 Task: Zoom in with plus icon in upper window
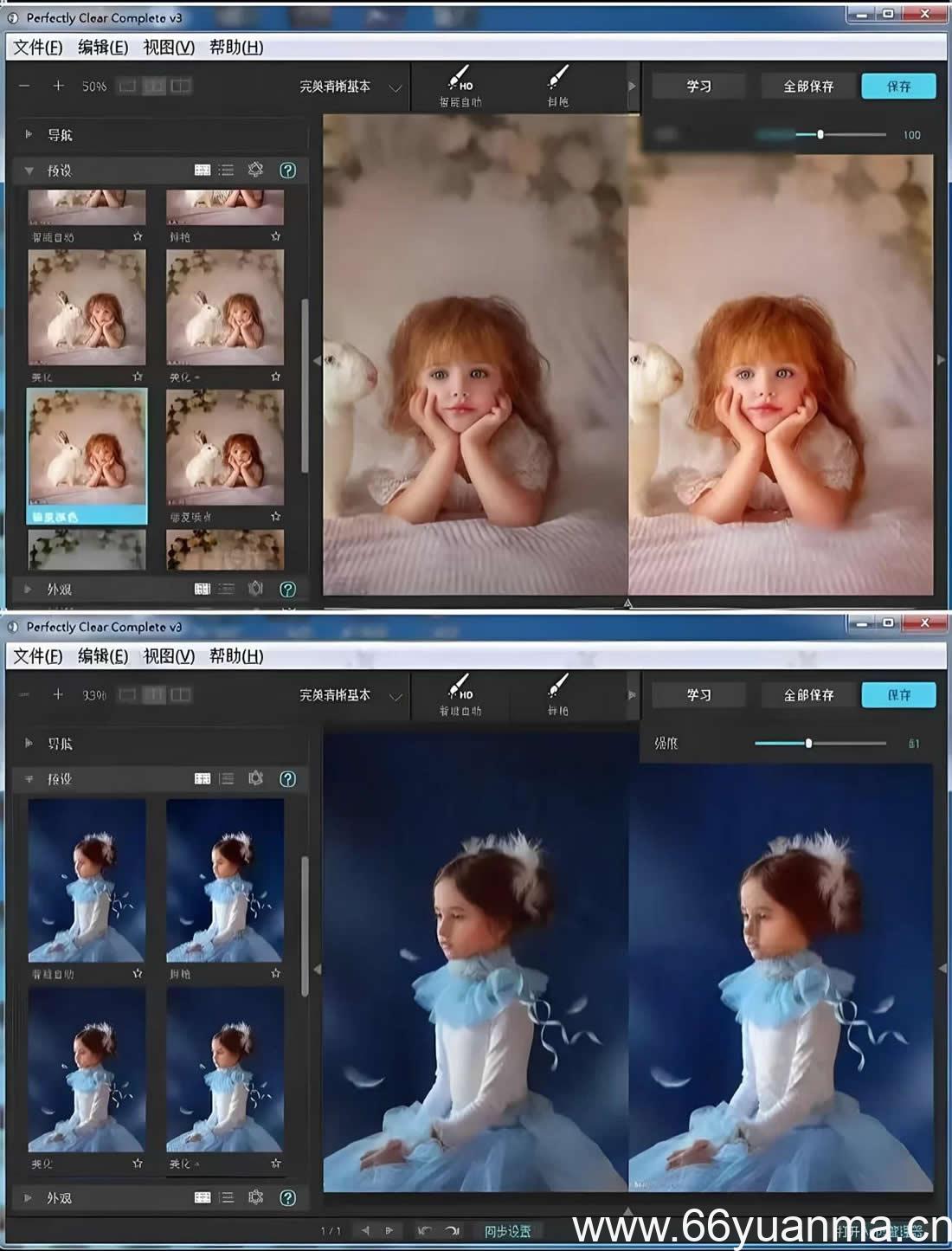(x=58, y=86)
